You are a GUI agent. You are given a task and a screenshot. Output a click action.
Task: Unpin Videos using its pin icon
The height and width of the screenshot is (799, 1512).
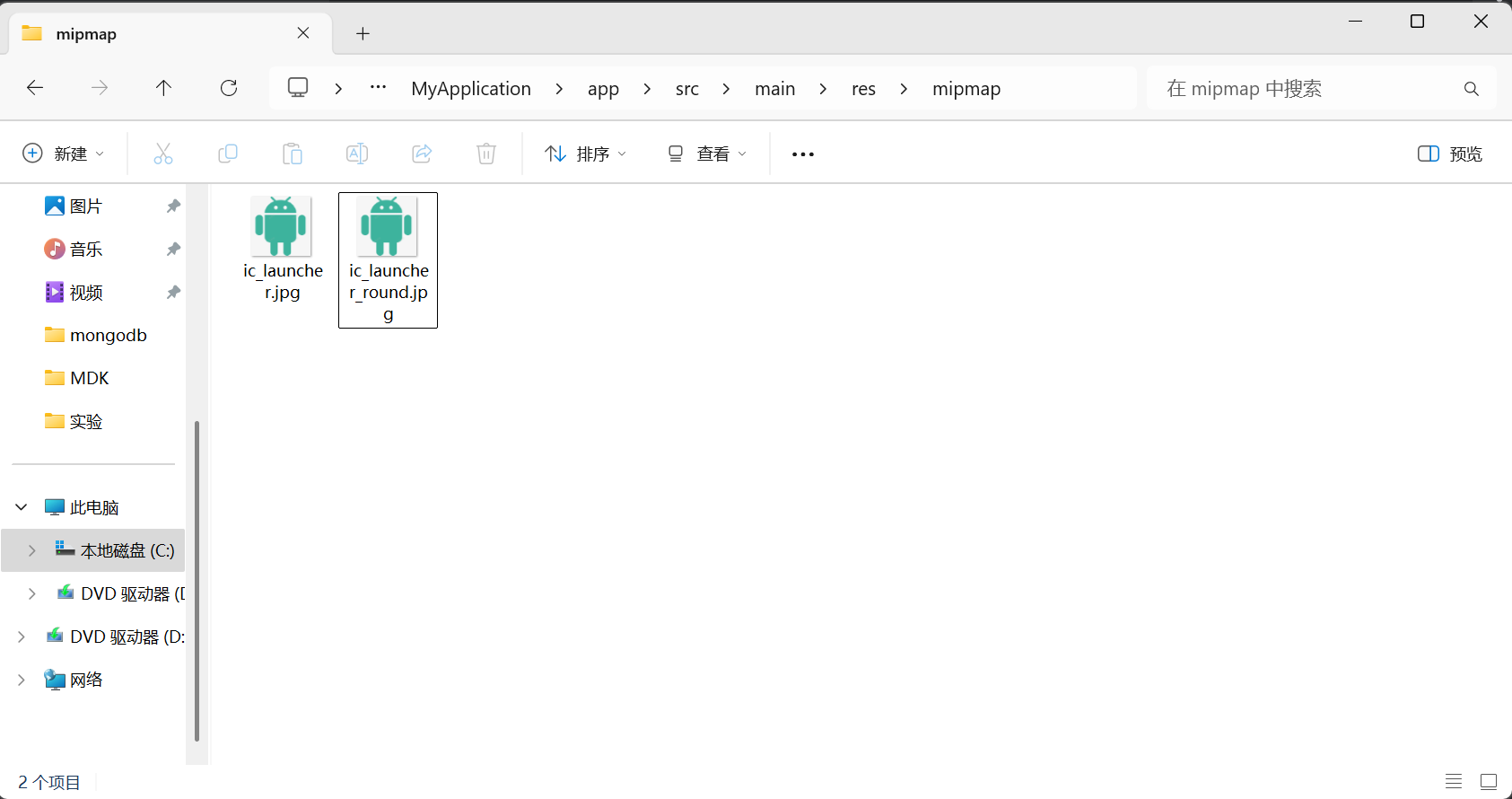tap(173, 292)
